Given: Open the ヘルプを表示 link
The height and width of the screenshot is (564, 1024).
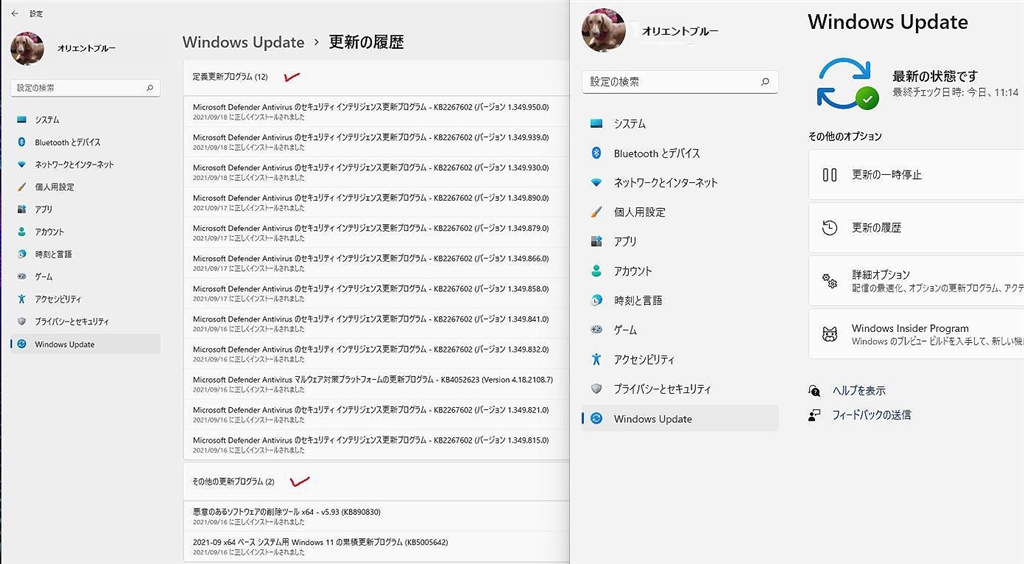Looking at the screenshot, I should coord(859,390).
